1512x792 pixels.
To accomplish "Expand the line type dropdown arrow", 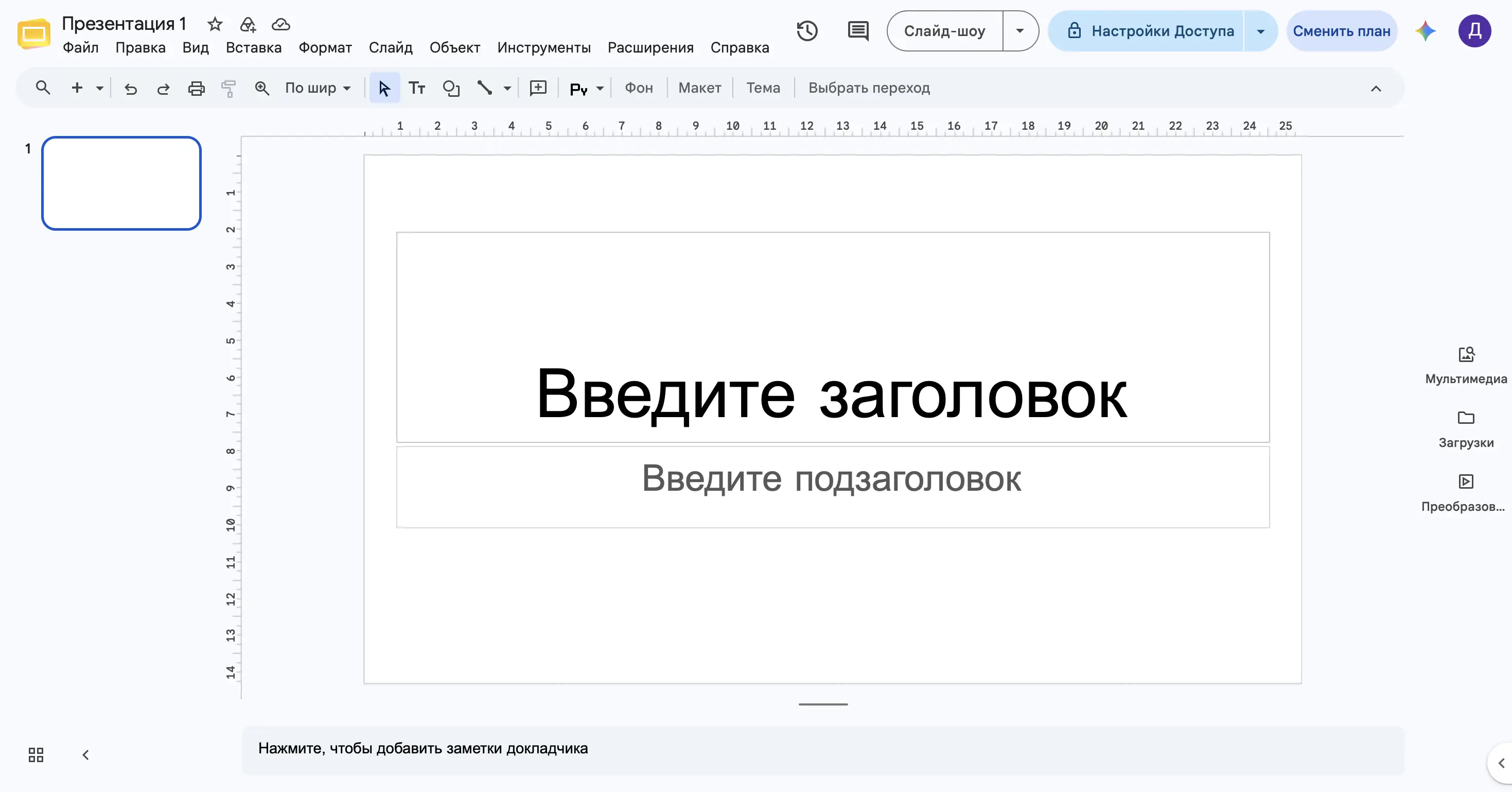I will [x=507, y=88].
